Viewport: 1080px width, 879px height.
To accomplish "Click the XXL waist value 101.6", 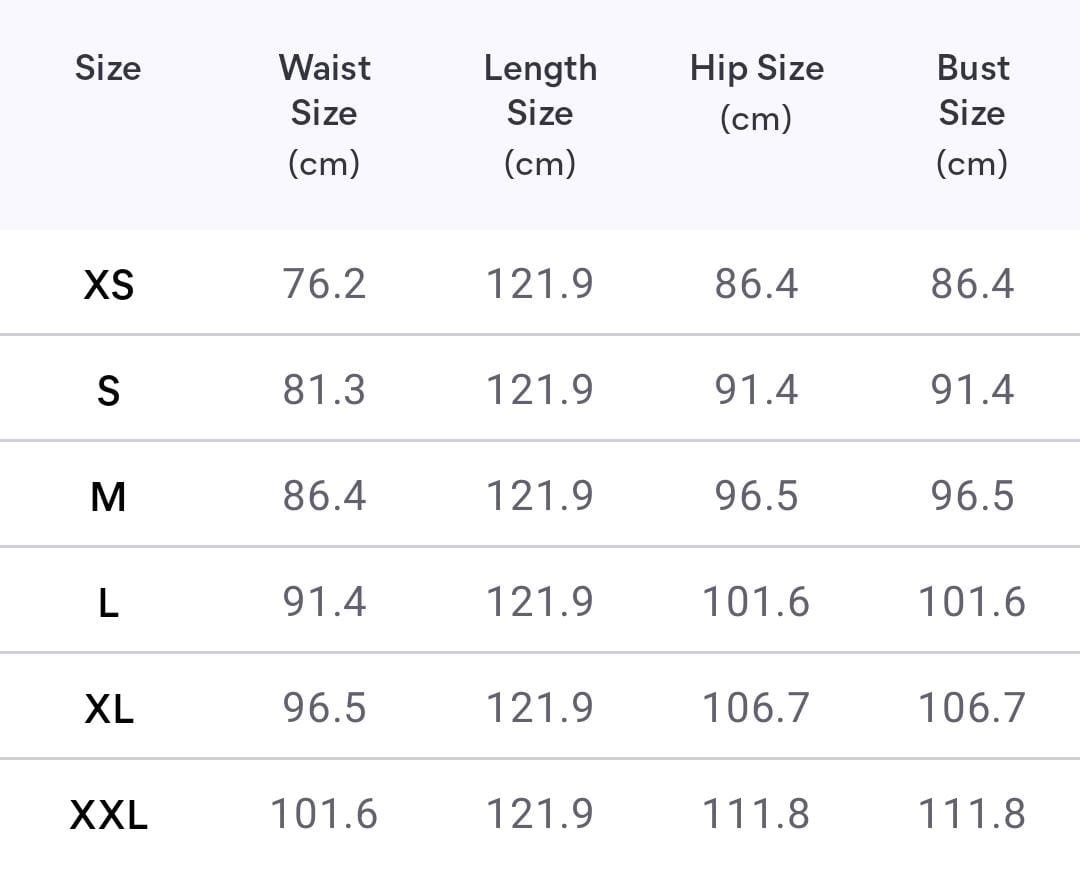I will tap(324, 814).
